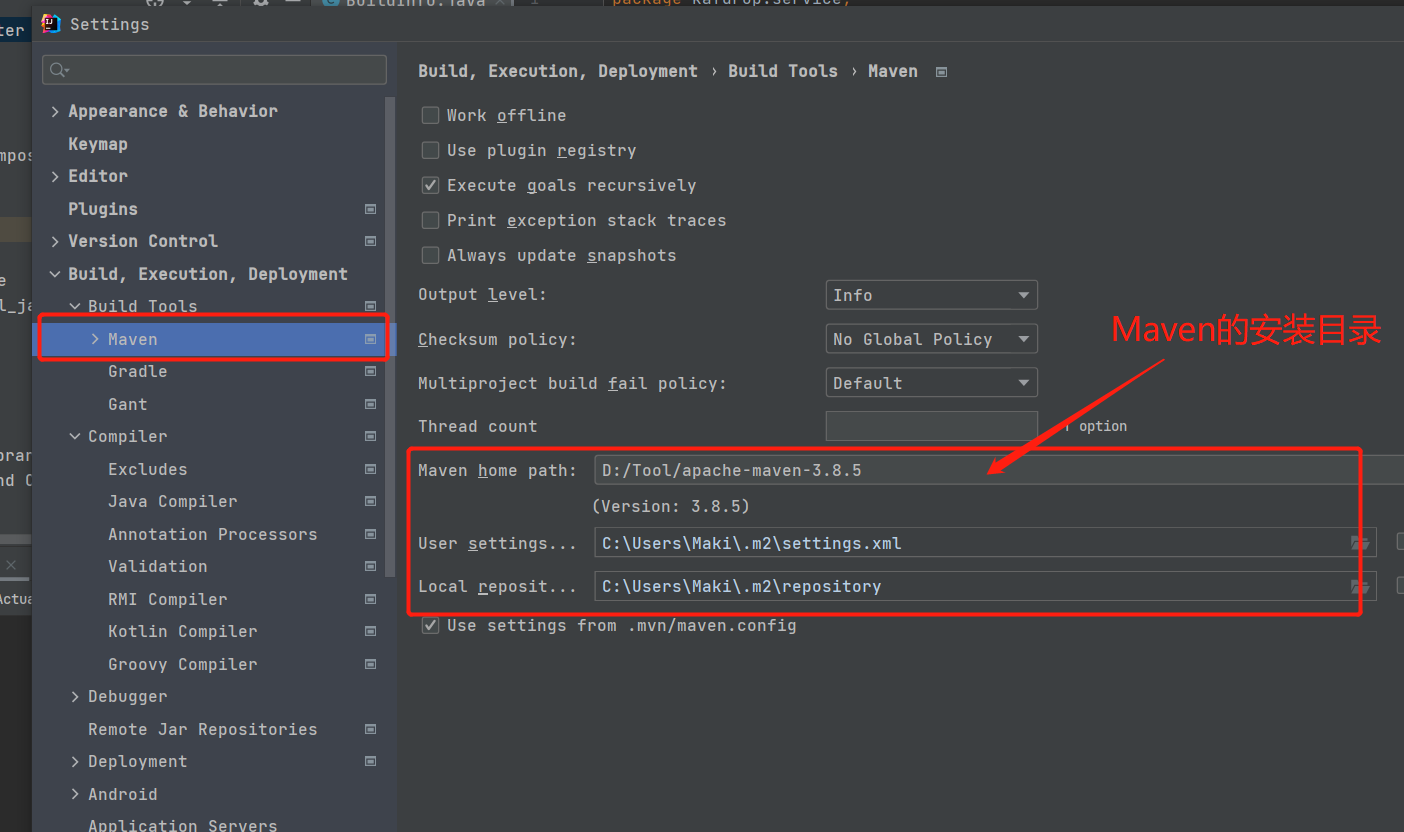Screen dimensions: 1404x832
Task: Click the project-level icon beside Java Compiler
Action: pos(371,501)
